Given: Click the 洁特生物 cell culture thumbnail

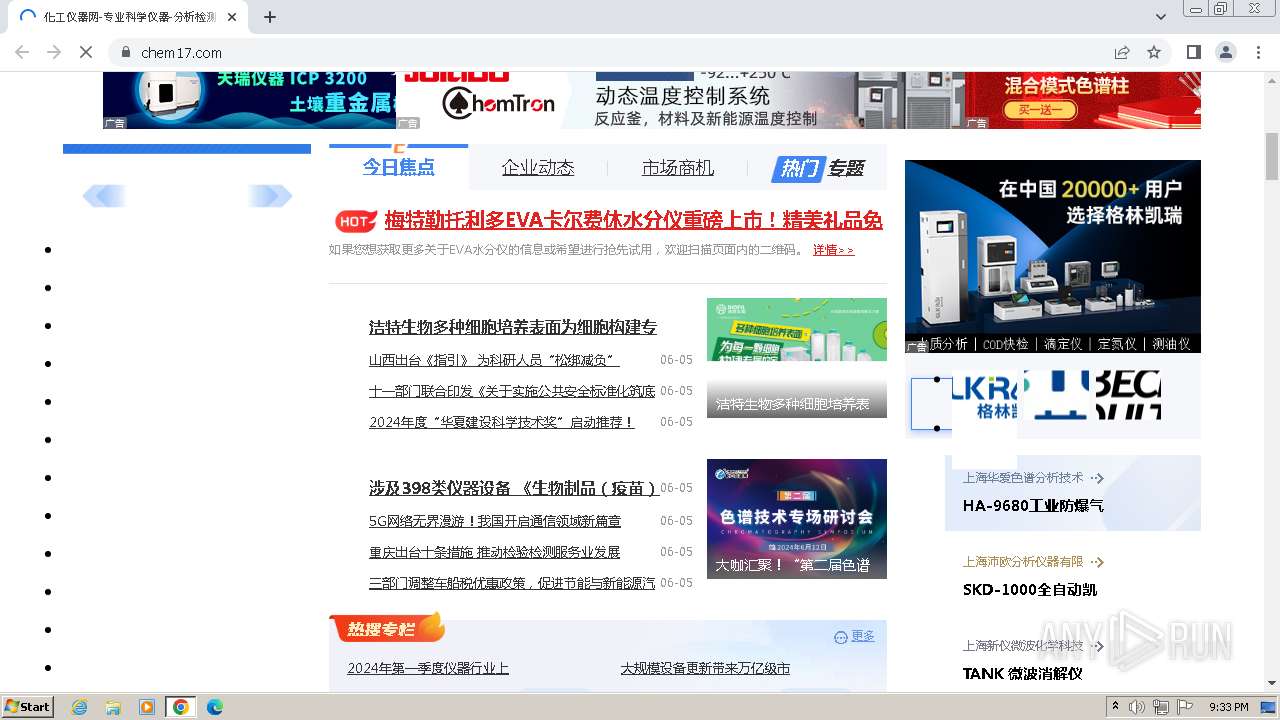Looking at the screenshot, I should [x=796, y=357].
